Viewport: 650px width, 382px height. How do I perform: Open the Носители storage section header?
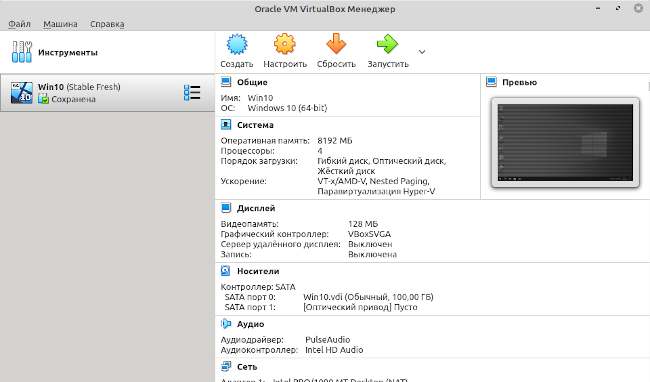click(x=258, y=271)
